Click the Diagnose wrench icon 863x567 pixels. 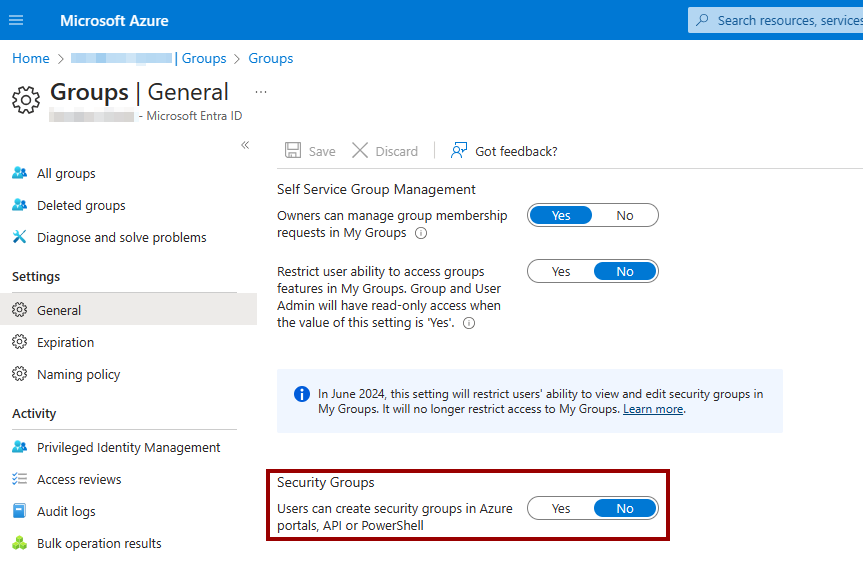(19, 237)
